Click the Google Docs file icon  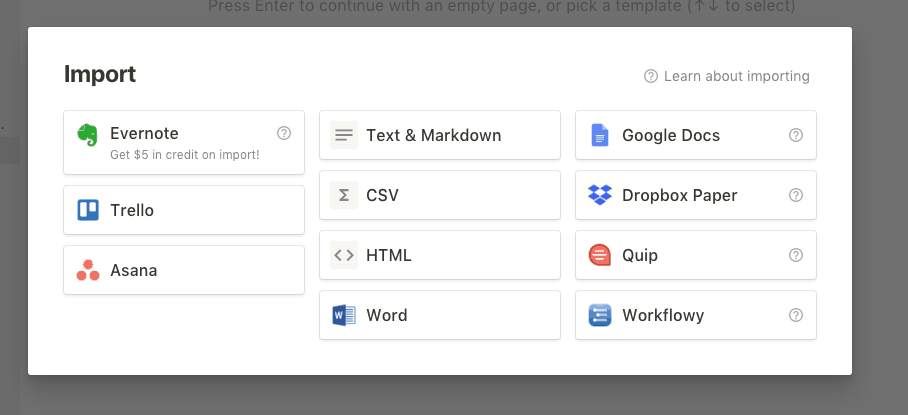pyautogui.click(x=600, y=135)
